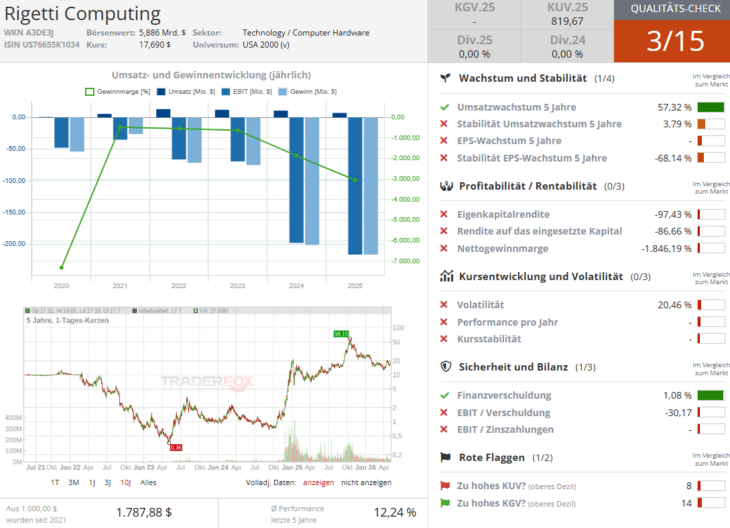Click green checkmark beside Finanzverschuldung
The width and height of the screenshot is (730, 528).
tap(444, 395)
